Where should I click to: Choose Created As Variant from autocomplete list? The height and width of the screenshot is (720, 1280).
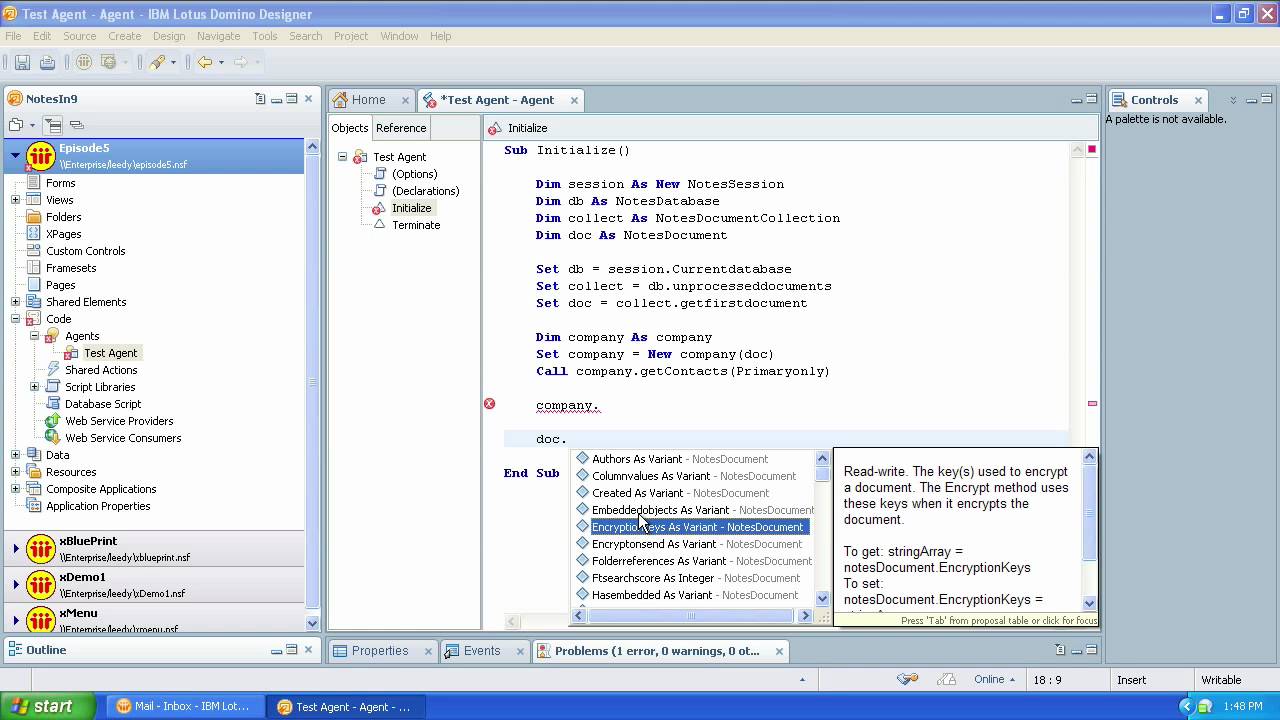[x=681, y=493]
